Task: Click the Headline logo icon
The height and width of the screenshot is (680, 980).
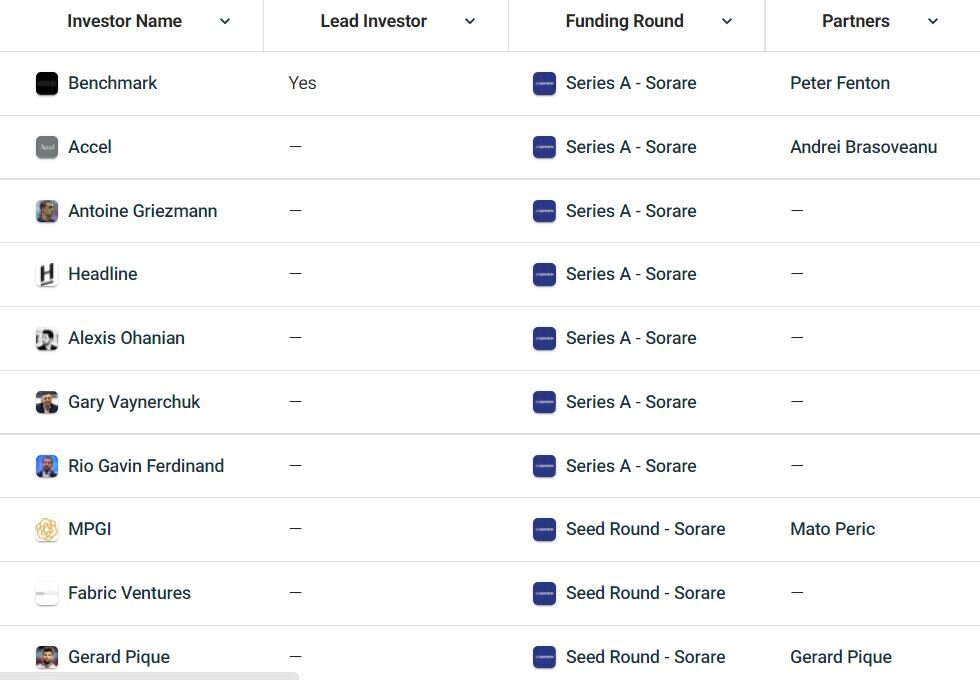Action: point(47,274)
